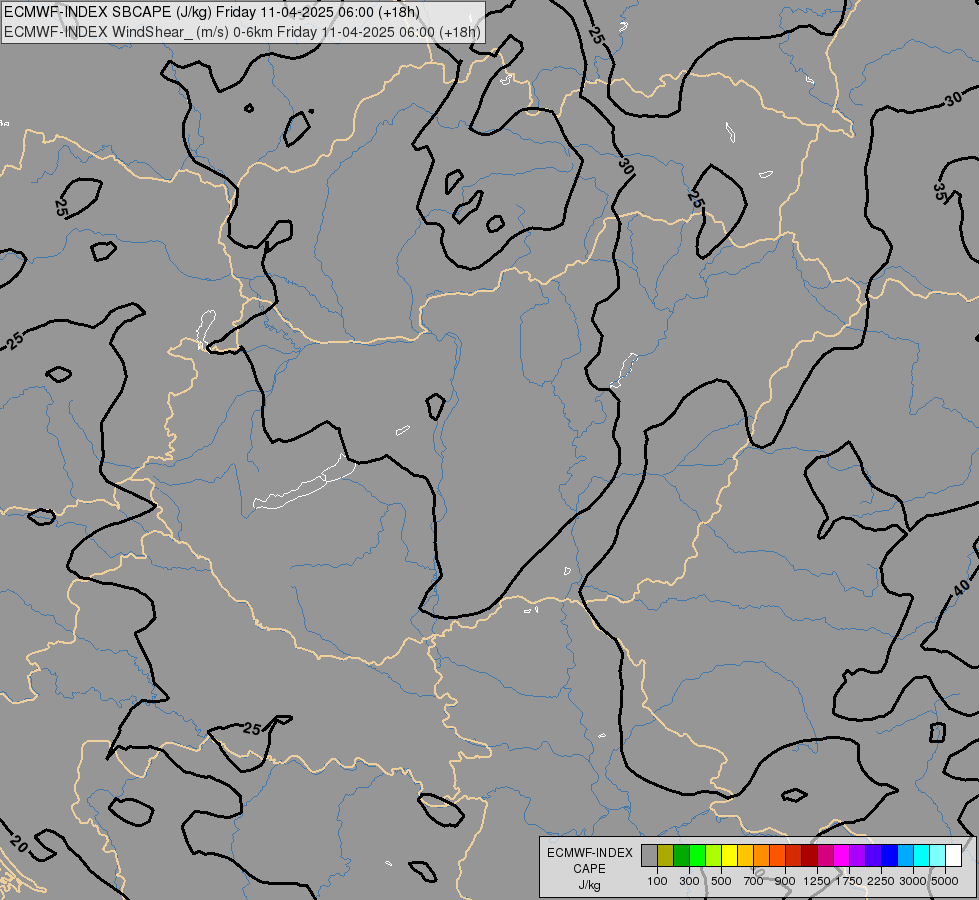This screenshot has height=900, width=979.
Task: Click the bright green legend swatch
Action: pos(697,855)
